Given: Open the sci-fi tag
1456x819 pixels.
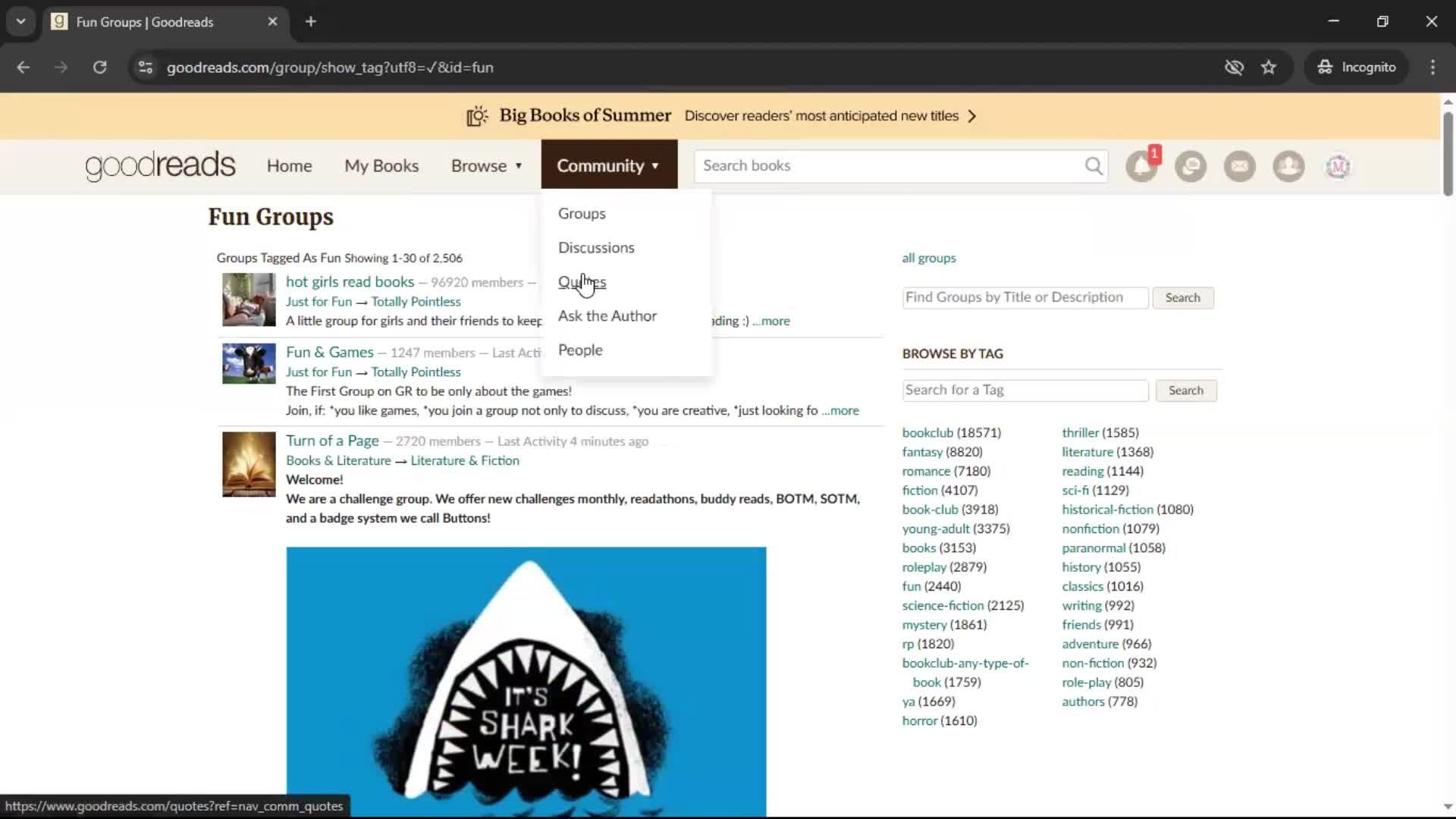Looking at the screenshot, I should click(x=1075, y=491).
